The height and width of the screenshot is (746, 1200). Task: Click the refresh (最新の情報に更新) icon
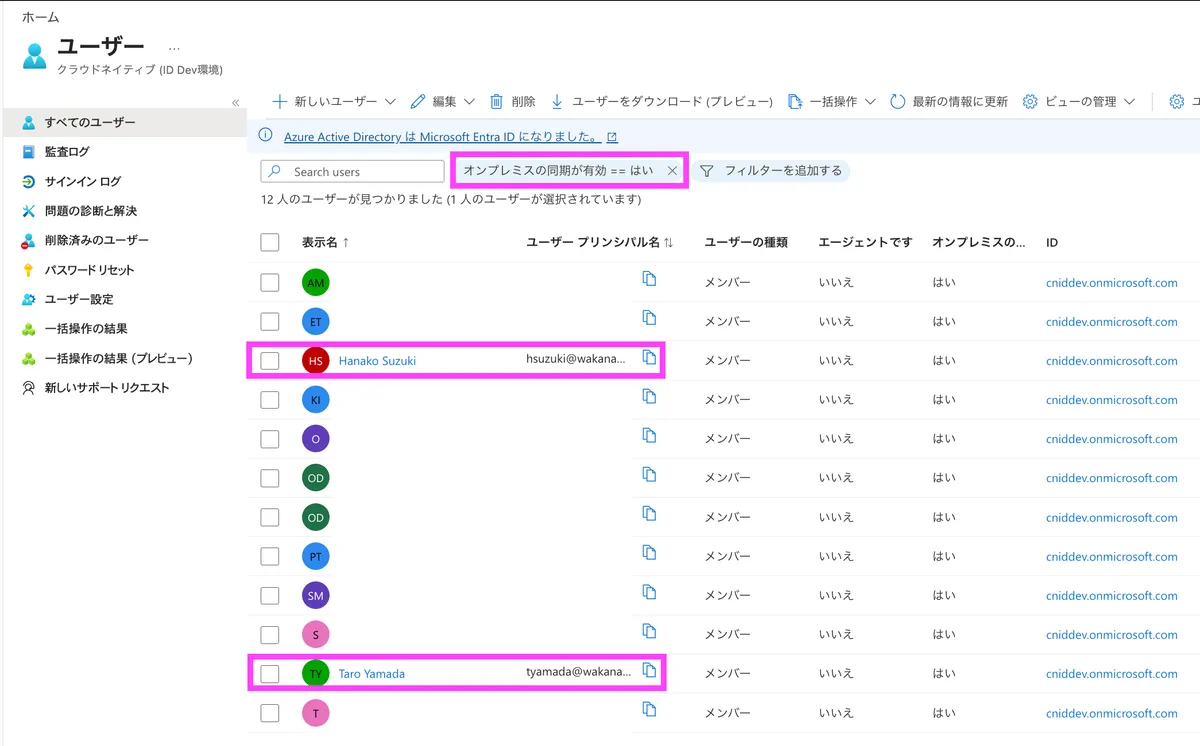pyautogui.click(x=897, y=102)
